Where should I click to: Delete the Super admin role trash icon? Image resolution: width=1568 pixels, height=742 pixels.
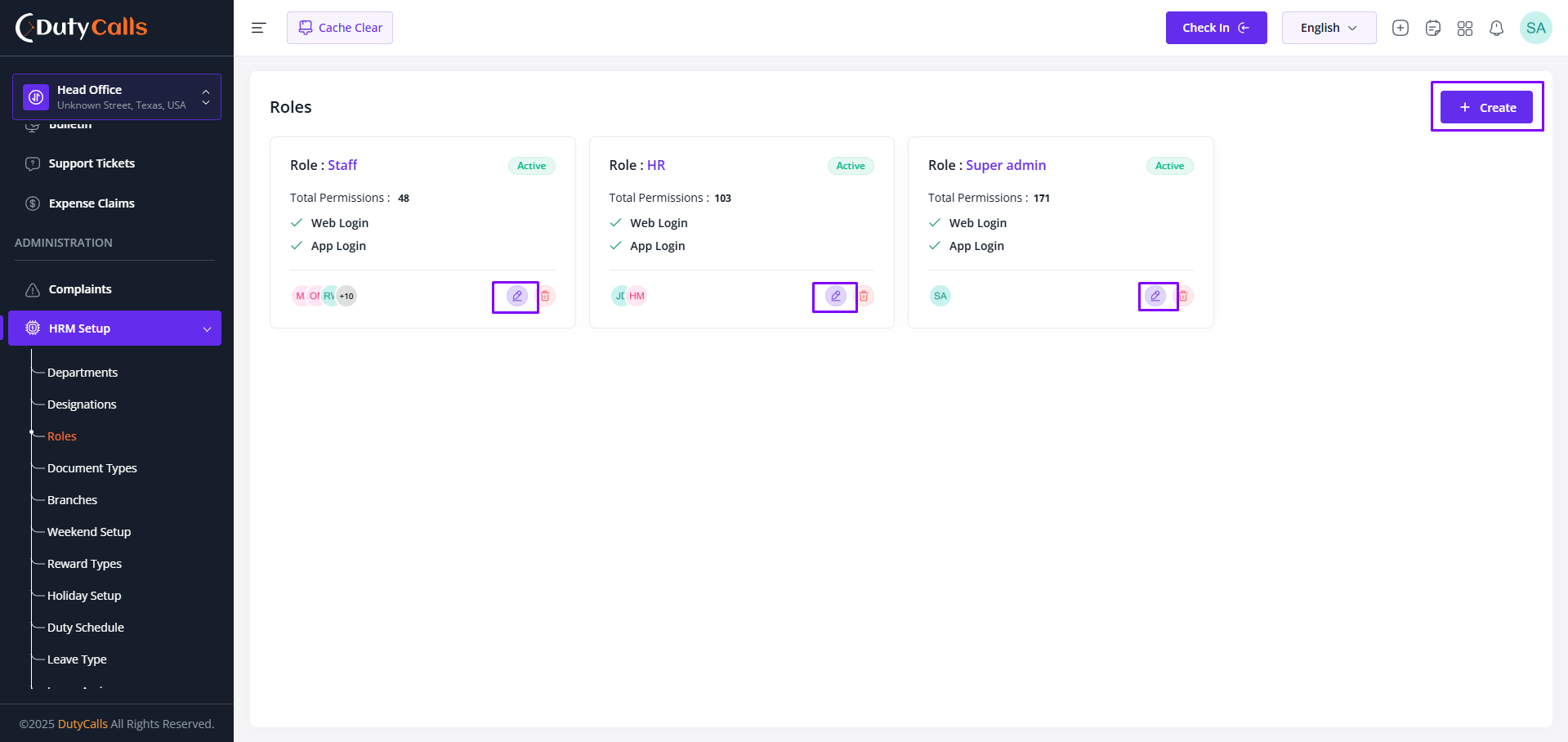click(x=1183, y=296)
